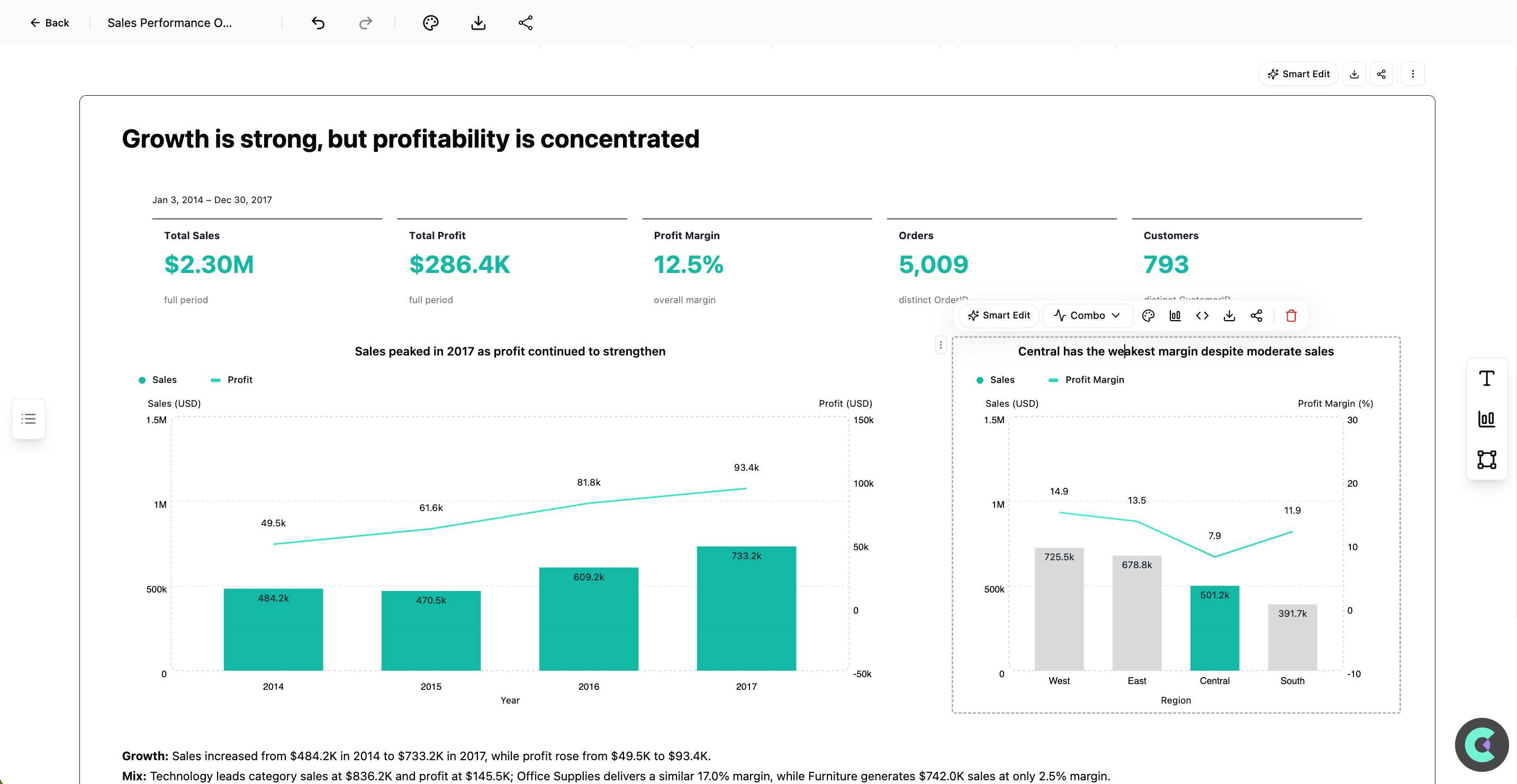Click the highlighted Central region bar
This screenshot has width=1517, height=784.
point(1214,628)
